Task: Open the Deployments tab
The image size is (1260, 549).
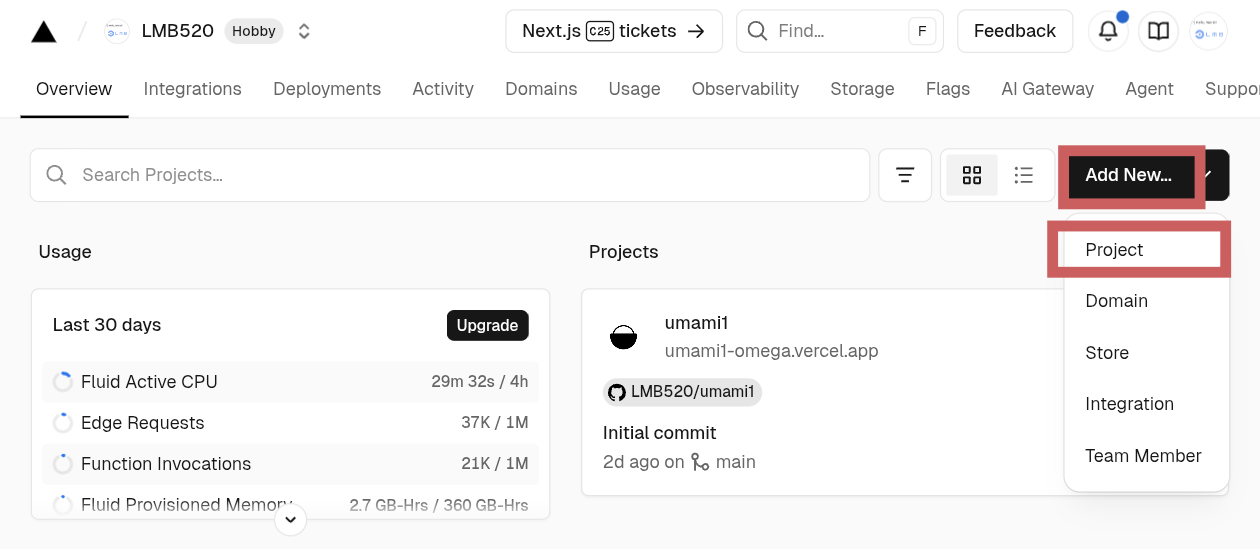Action: click(x=327, y=89)
